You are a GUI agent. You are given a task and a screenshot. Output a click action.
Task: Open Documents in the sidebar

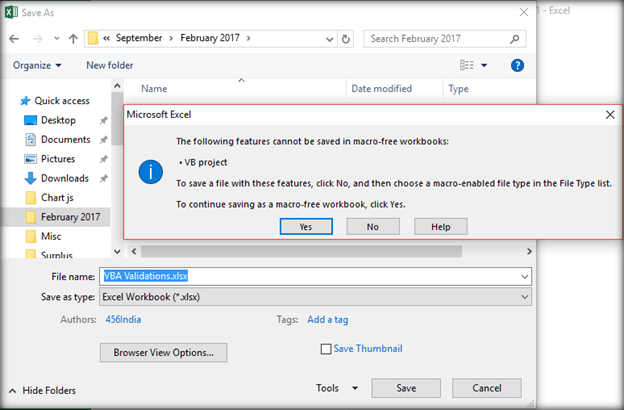tap(66, 139)
